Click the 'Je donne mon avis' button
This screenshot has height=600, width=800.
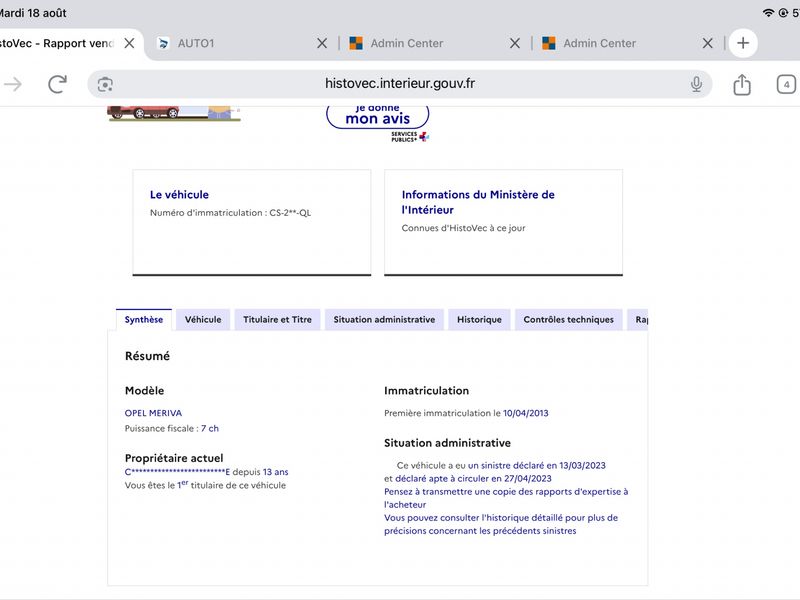click(378, 116)
